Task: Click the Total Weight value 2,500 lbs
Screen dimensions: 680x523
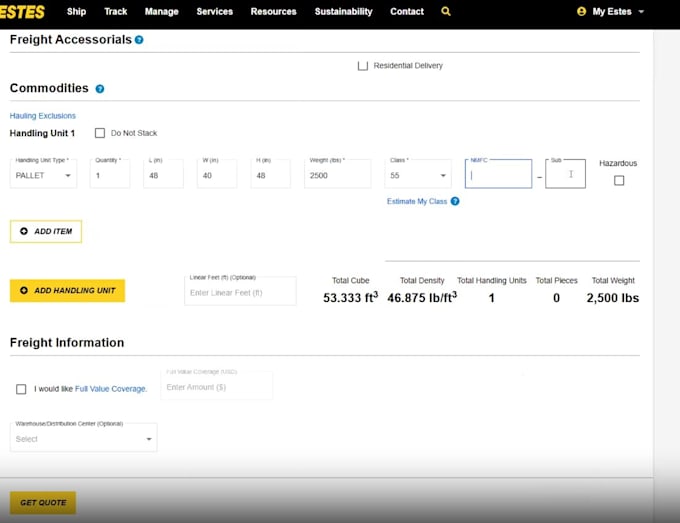Action: pyautogui.click(x=613, y=298)
